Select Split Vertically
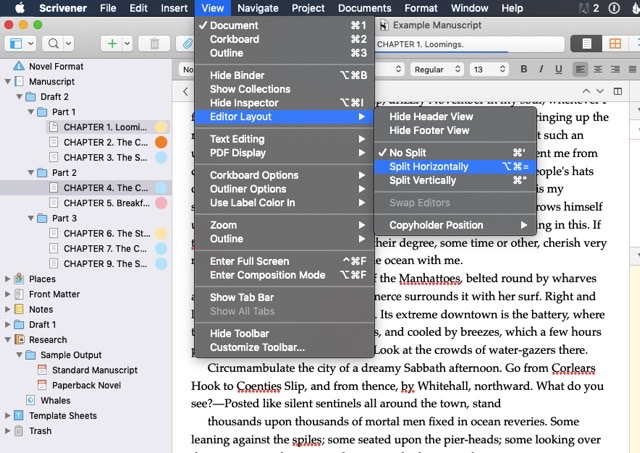The width and height of the screenshot is (640, 453). tap(455, 180)
